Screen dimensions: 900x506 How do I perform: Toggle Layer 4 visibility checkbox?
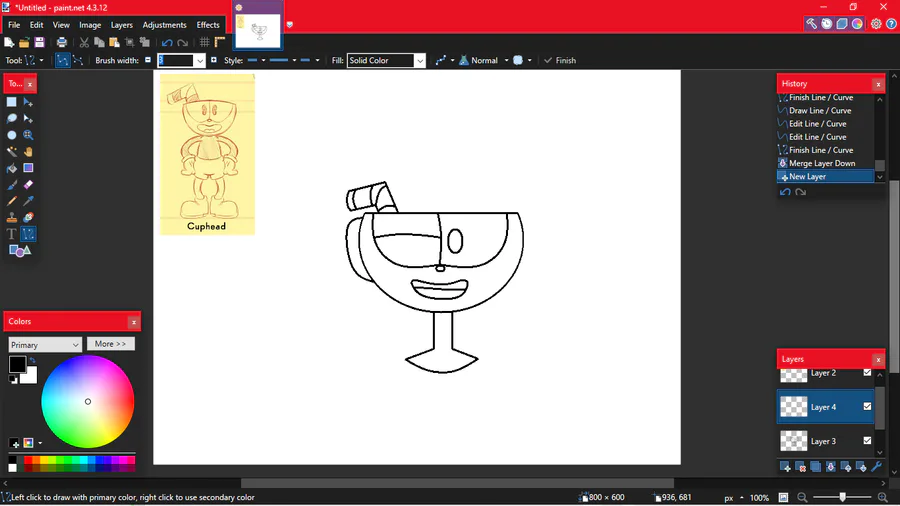(867, 406)
